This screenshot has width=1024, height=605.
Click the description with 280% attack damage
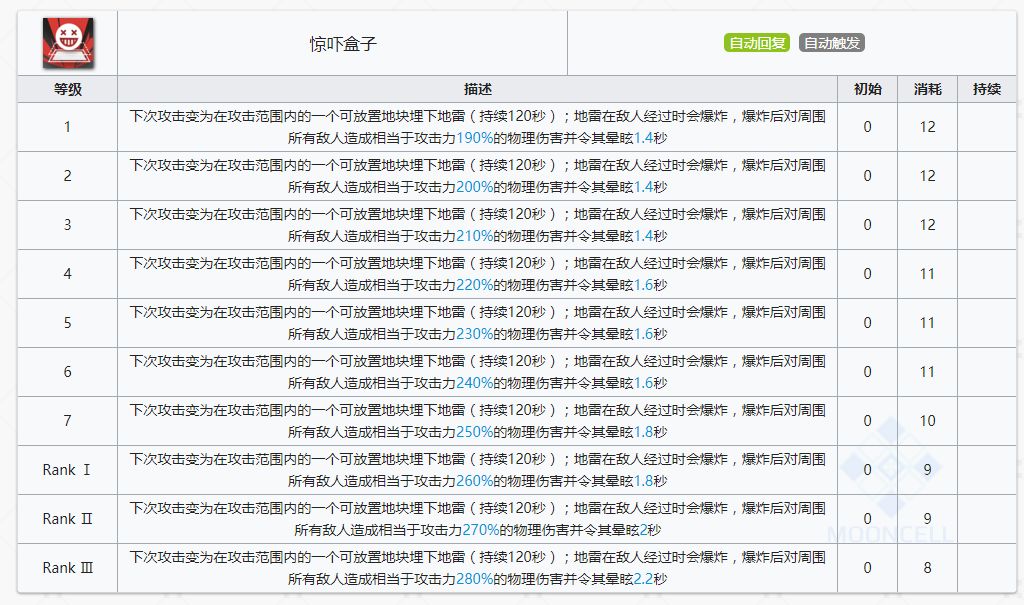coord(477,568)
